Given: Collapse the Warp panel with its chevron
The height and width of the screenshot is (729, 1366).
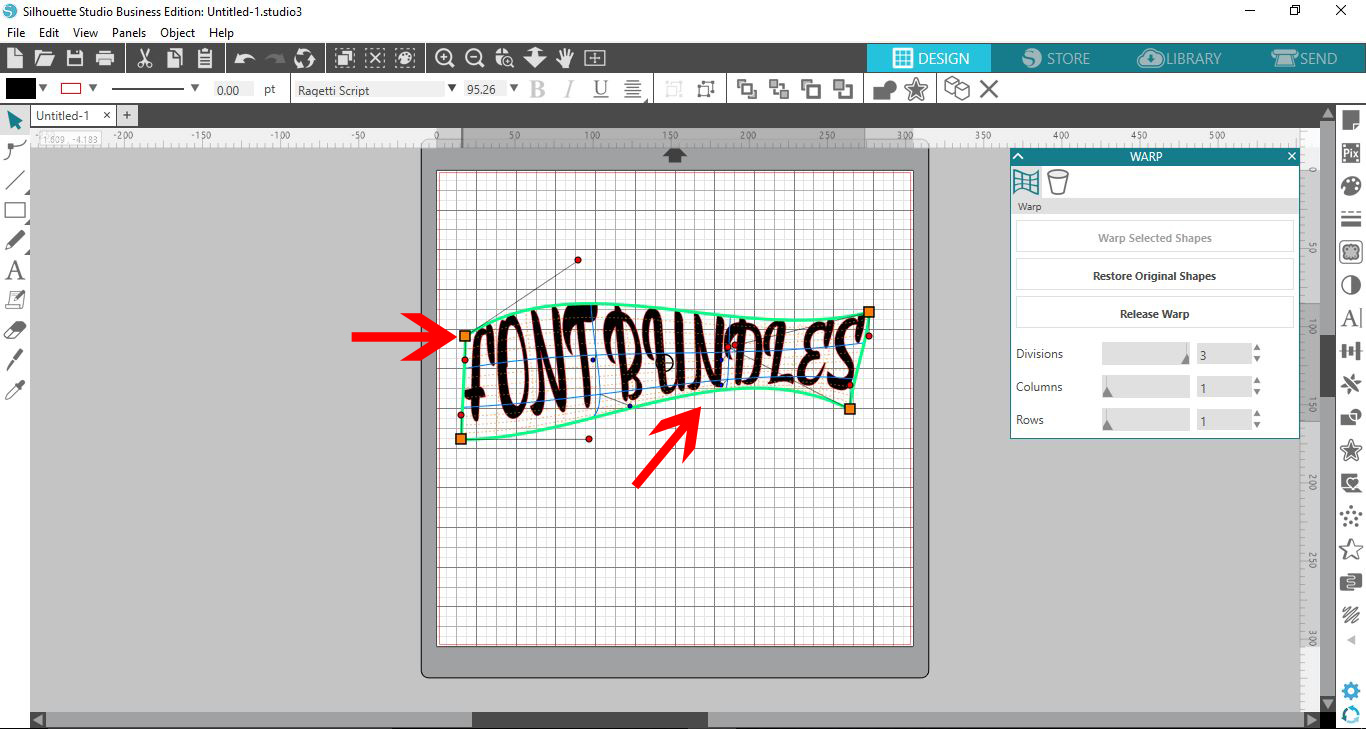Looking at the screenshot, I should pyautogui.click(x=1018, y=156).
